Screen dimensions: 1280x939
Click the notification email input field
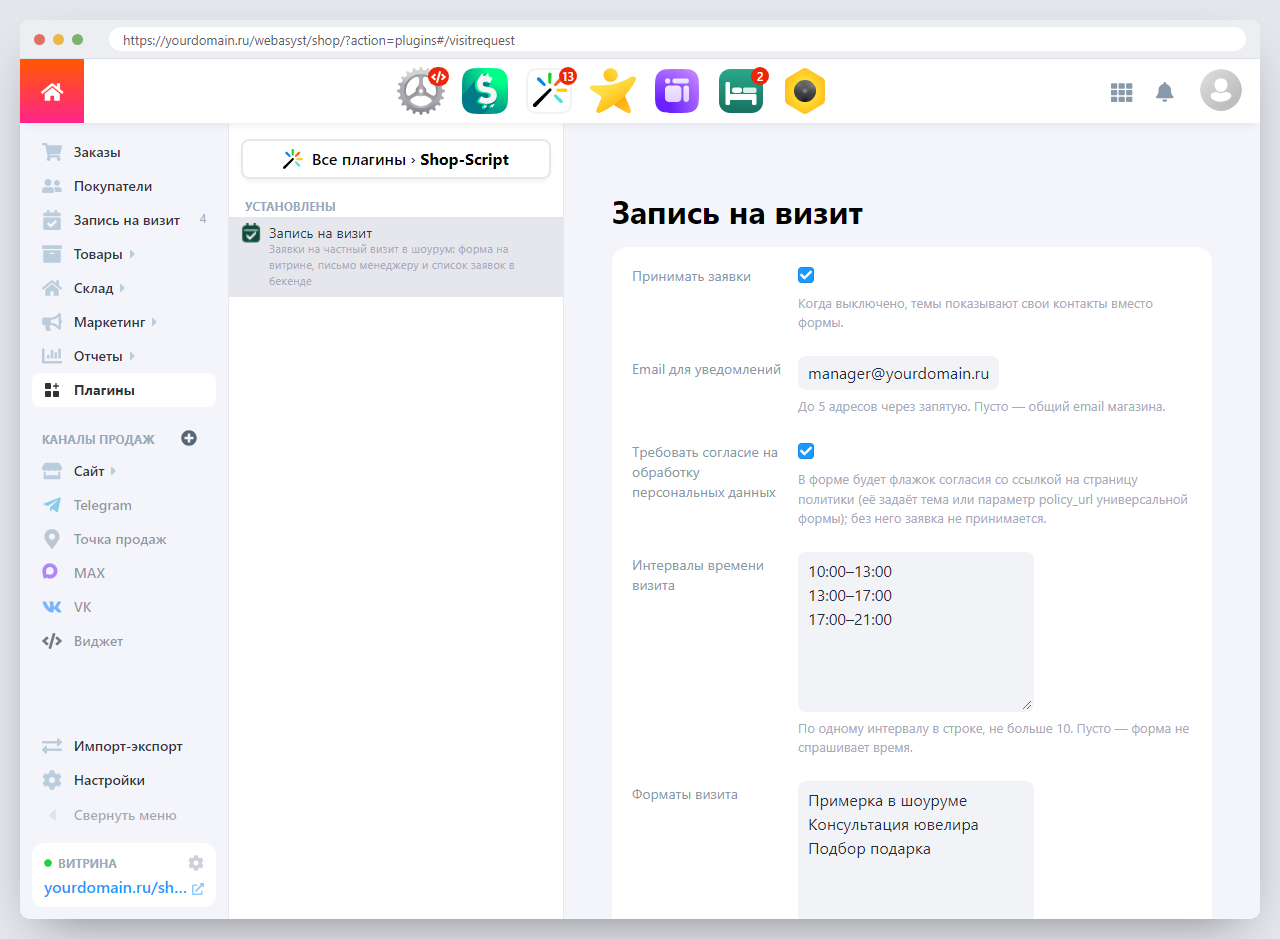coord(898,373)
